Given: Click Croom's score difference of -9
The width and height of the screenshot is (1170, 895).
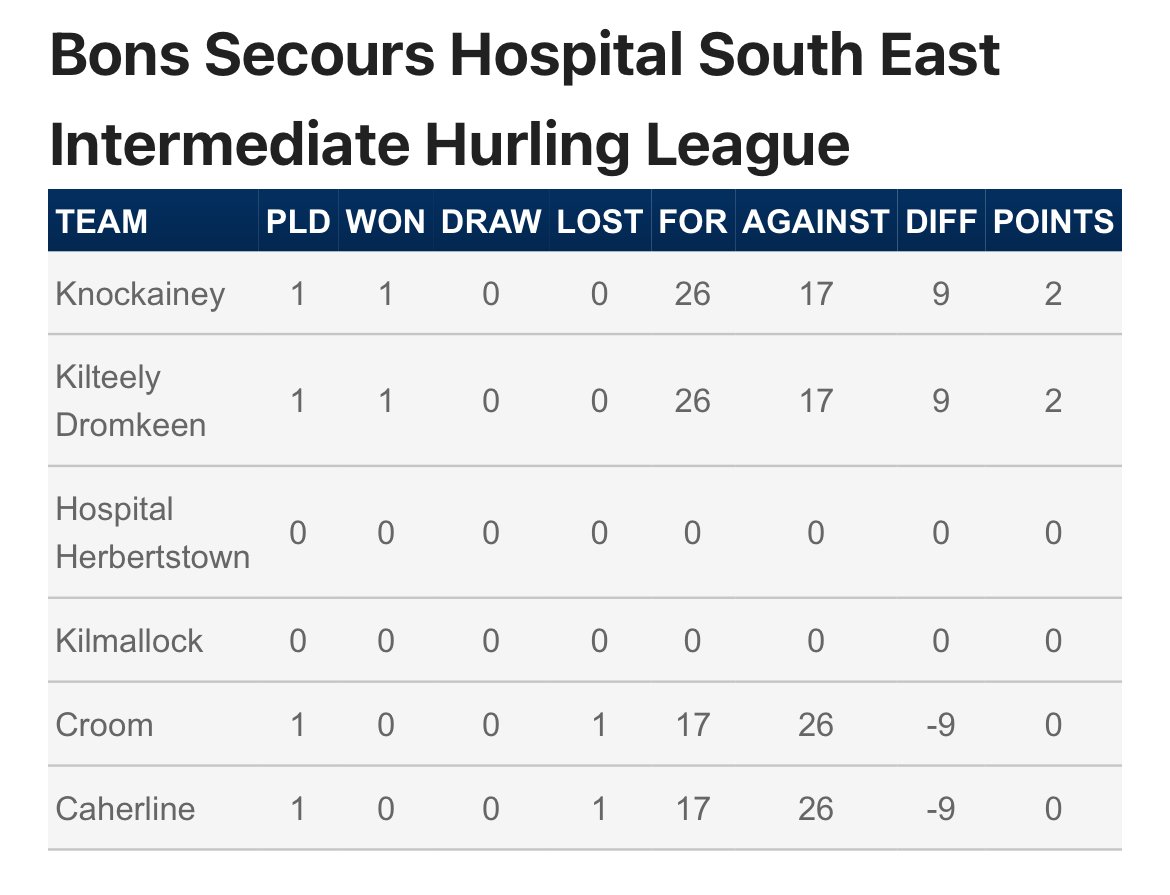Looking at the screenshot, I should [940, 725].
